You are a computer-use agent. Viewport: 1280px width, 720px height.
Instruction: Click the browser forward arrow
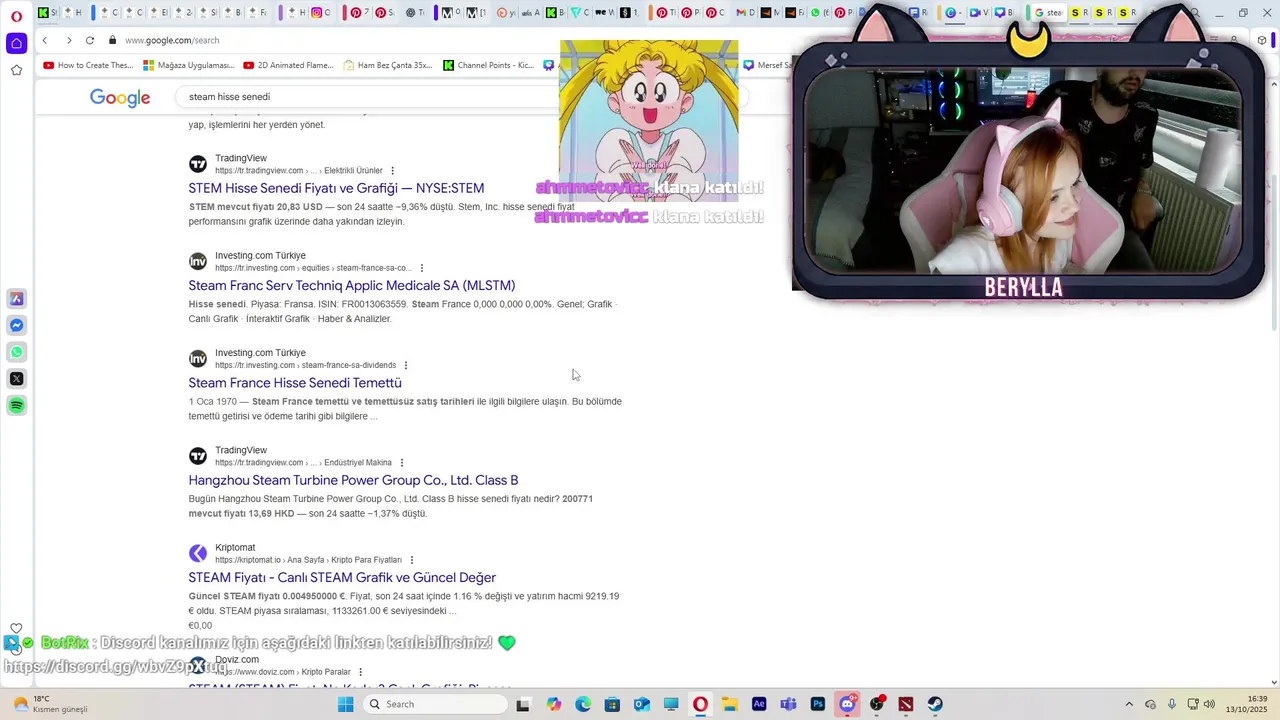pos(68,40)
